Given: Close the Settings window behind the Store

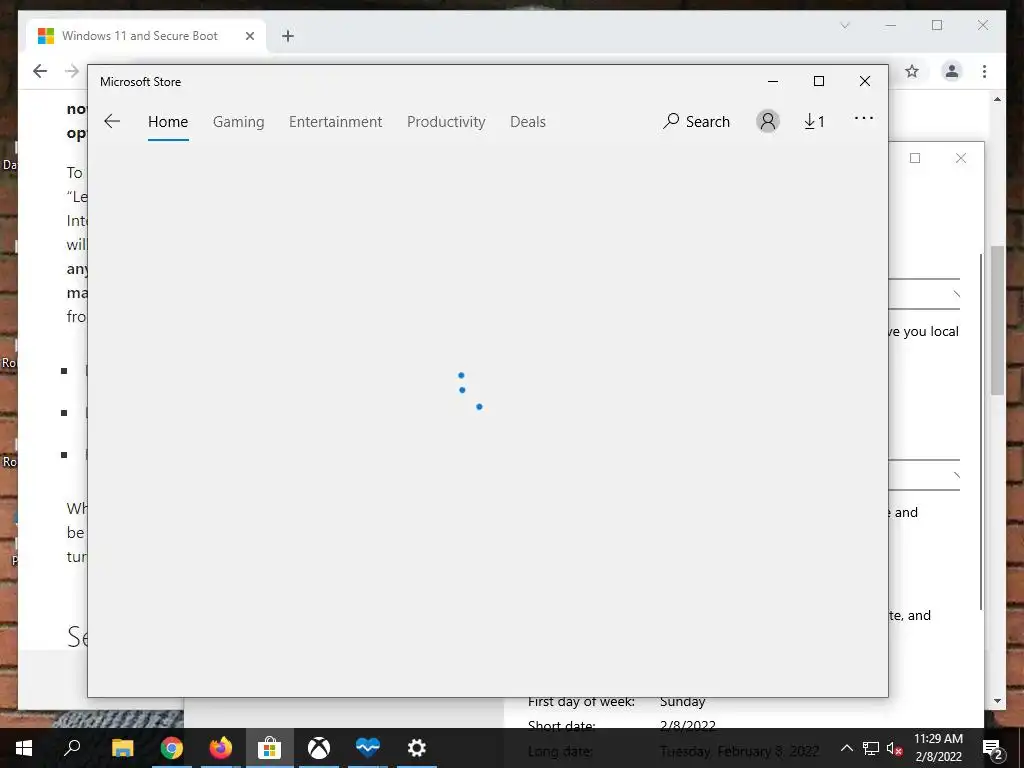Looking at the screenshot, I should point(961,158).
